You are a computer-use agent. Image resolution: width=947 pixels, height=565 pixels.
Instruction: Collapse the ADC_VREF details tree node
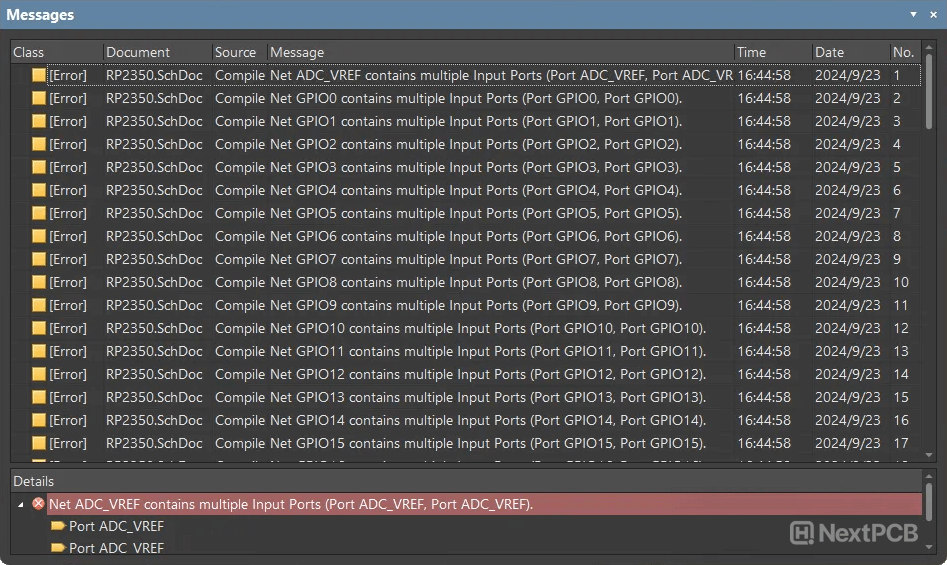(21, 504)
